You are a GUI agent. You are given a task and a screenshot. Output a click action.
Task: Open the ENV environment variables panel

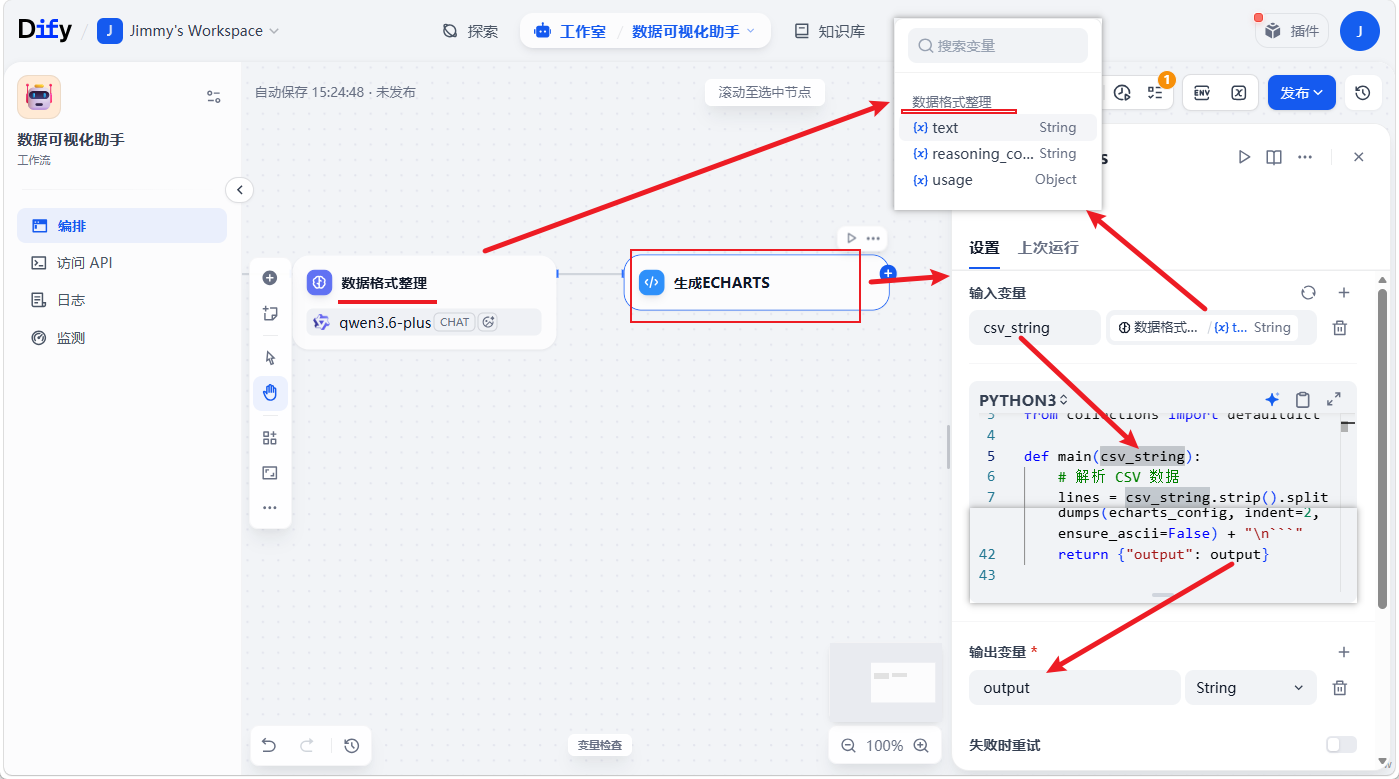tap(1202, 93)
